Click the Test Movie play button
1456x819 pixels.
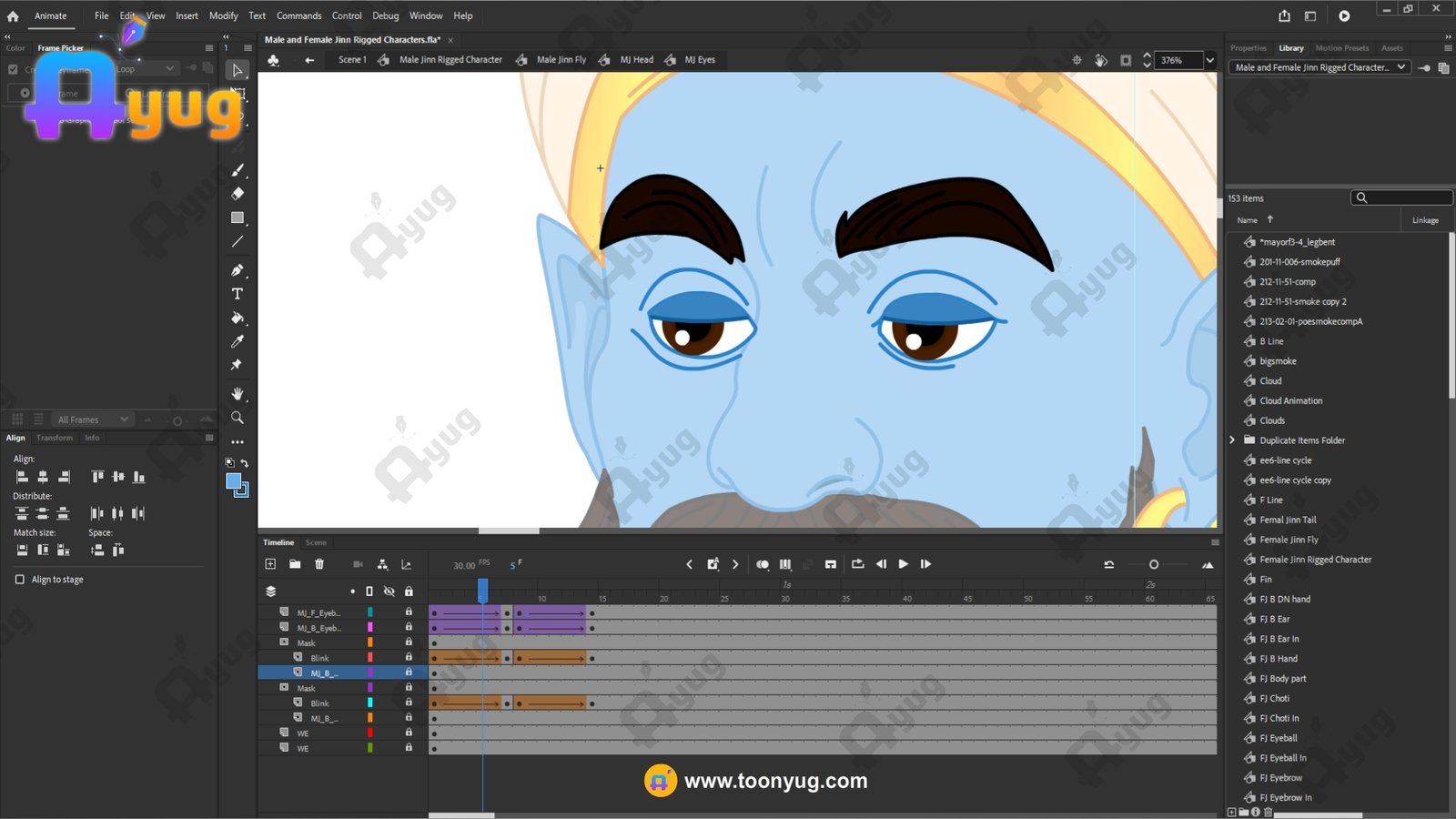[x=1344, y=15]
